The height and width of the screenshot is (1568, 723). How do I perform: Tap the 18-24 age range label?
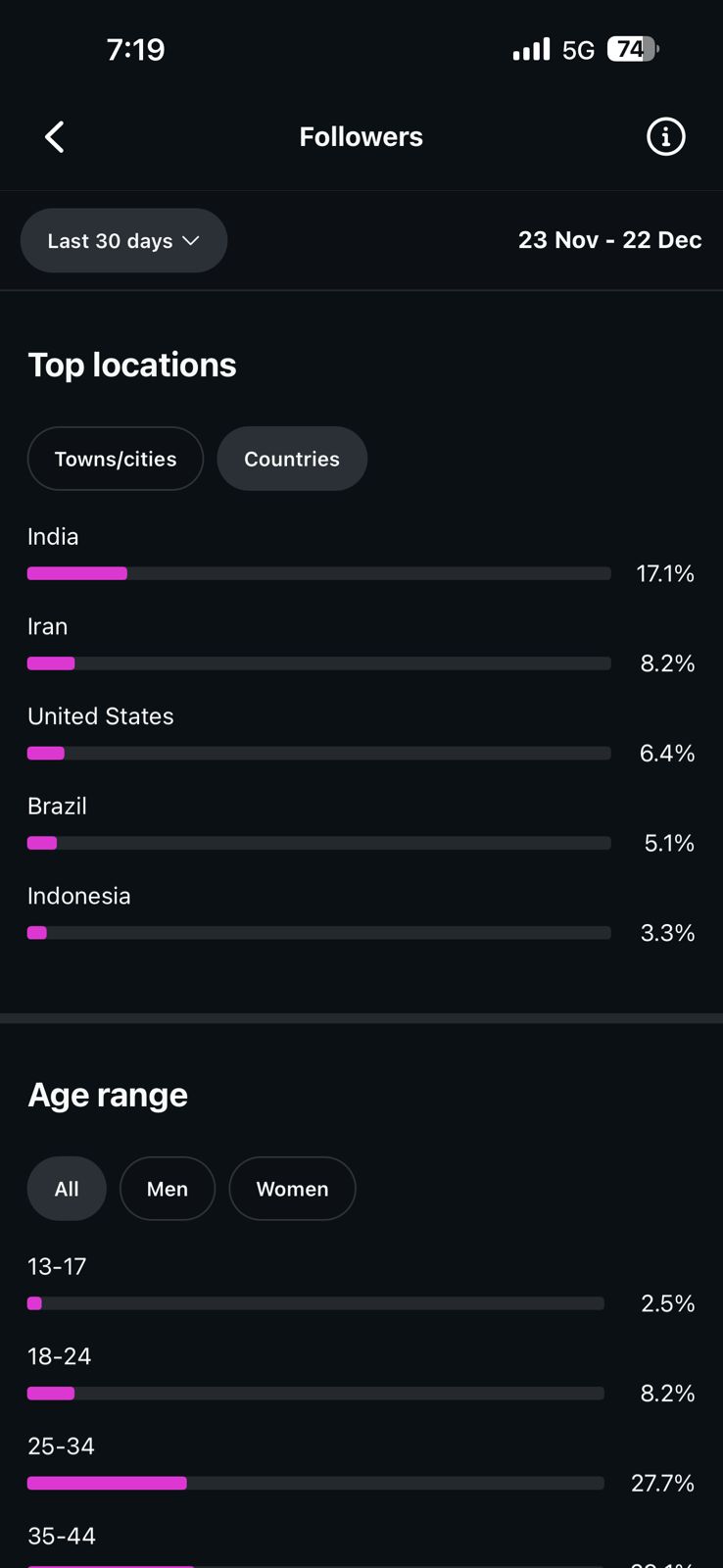(60, 1356)
